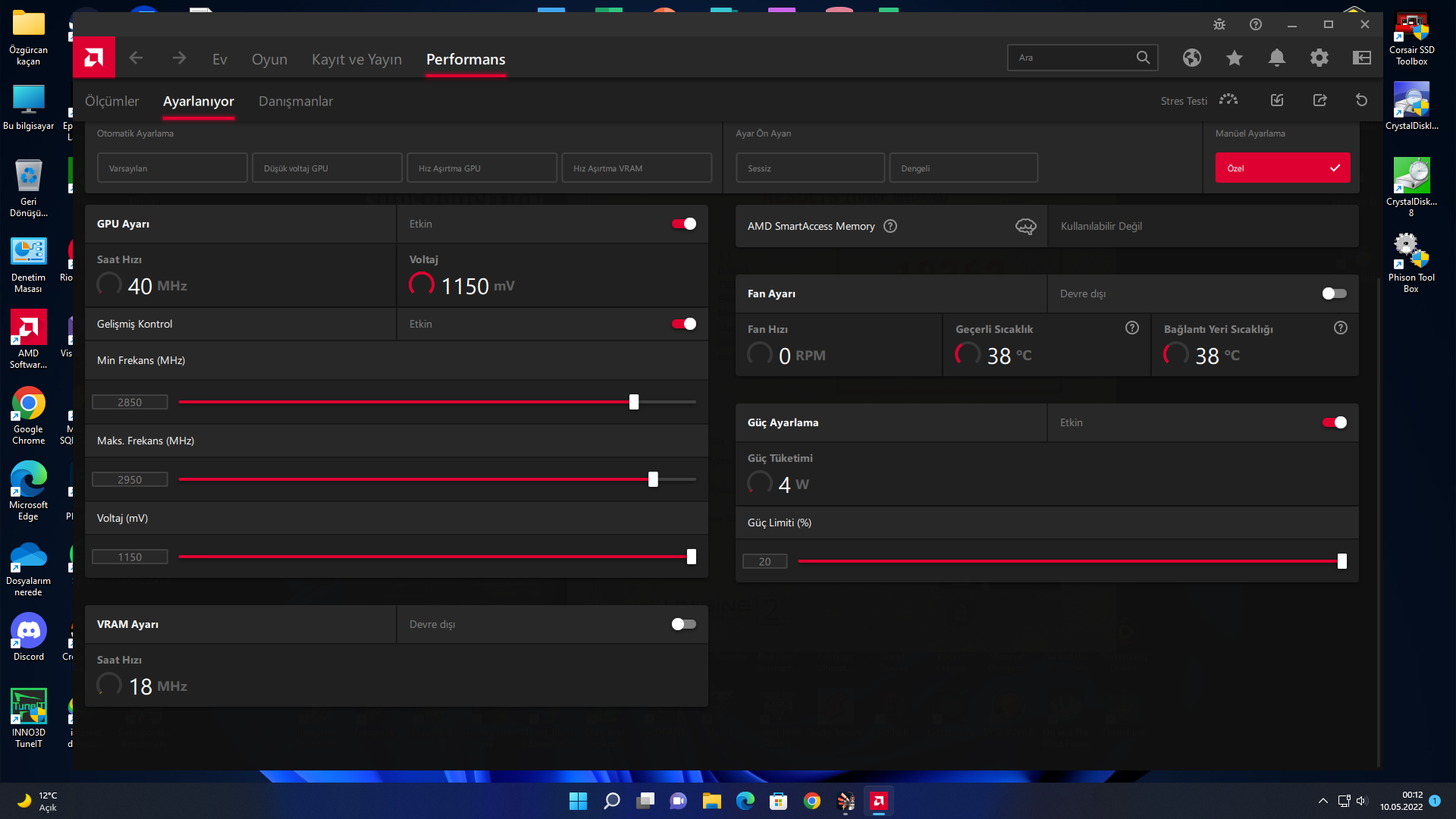Image resolution: width=1456 pixels, height=819 pixels.
Task: Click the Voltaj (mV) slider handle
Action: click(x=692, y=557)
